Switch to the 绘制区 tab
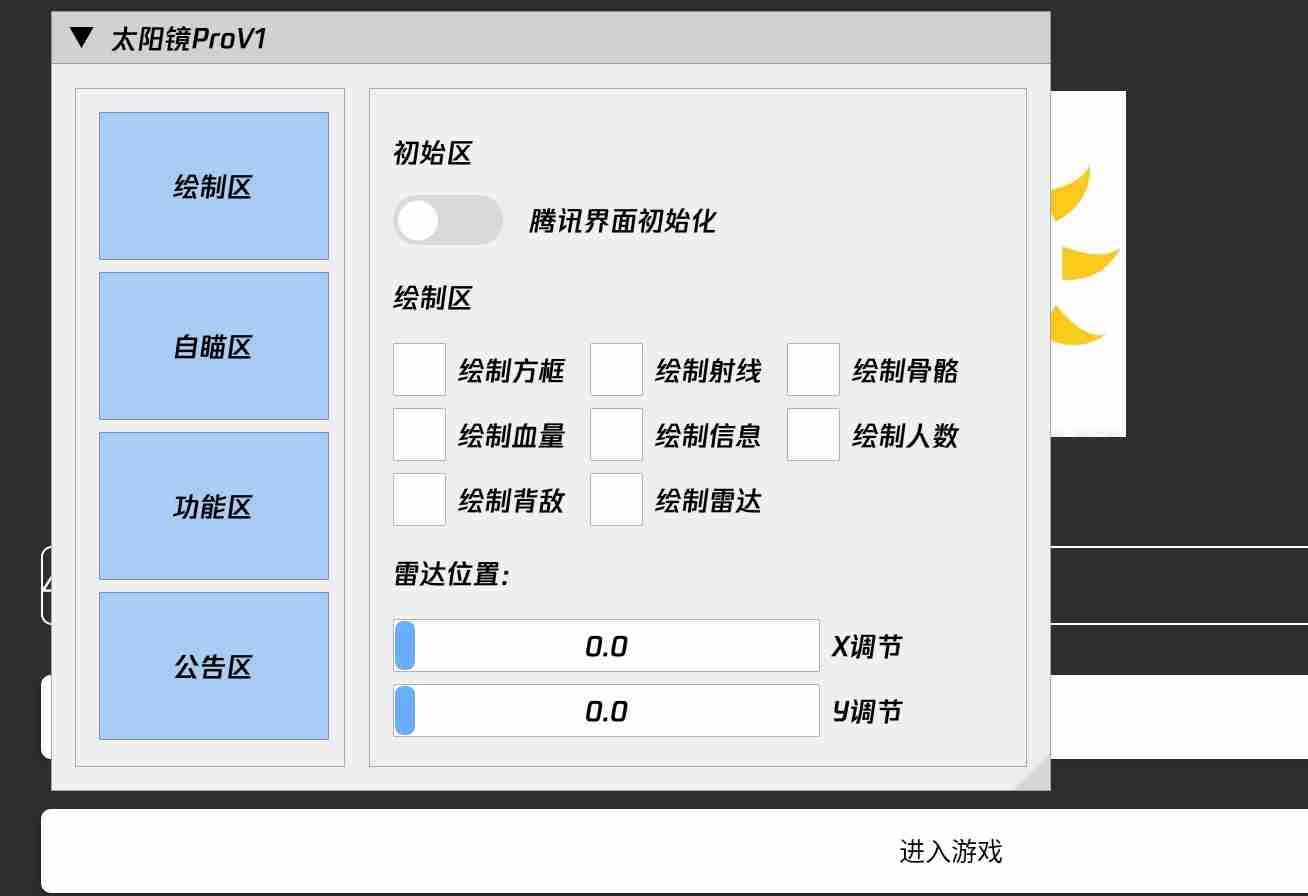 214,186
